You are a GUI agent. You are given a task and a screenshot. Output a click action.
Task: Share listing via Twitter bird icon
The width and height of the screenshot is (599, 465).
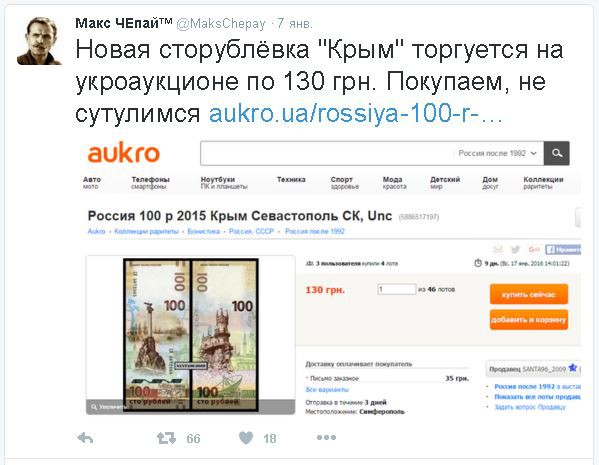pos(515,250)
